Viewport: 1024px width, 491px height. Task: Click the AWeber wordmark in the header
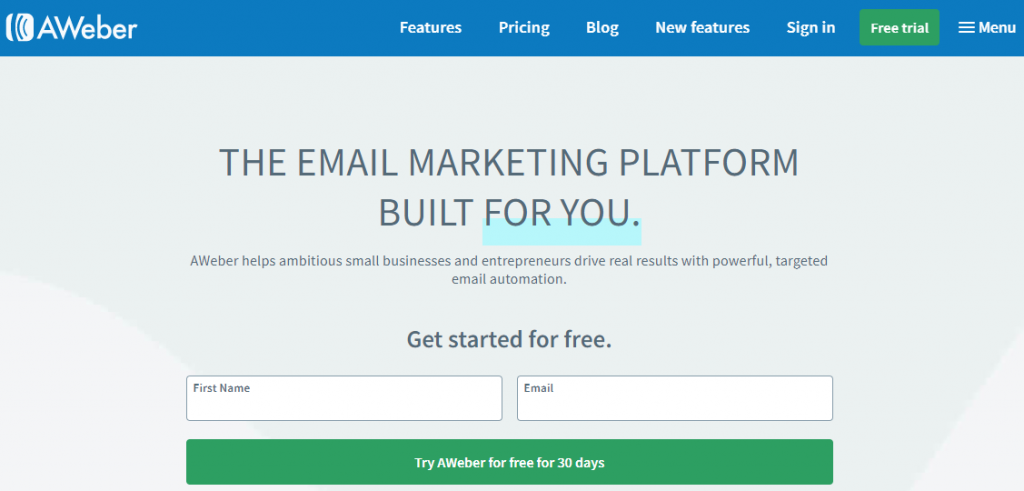click(87, 27)
